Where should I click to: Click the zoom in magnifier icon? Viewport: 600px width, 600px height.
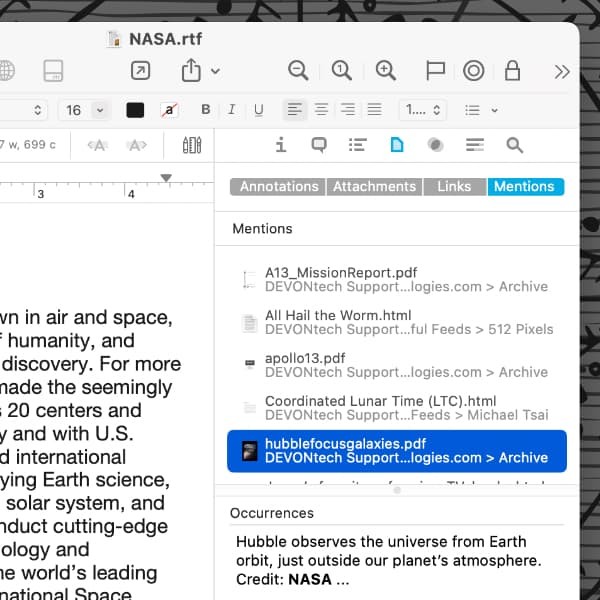pyautogui.click(x=385, y=70)
